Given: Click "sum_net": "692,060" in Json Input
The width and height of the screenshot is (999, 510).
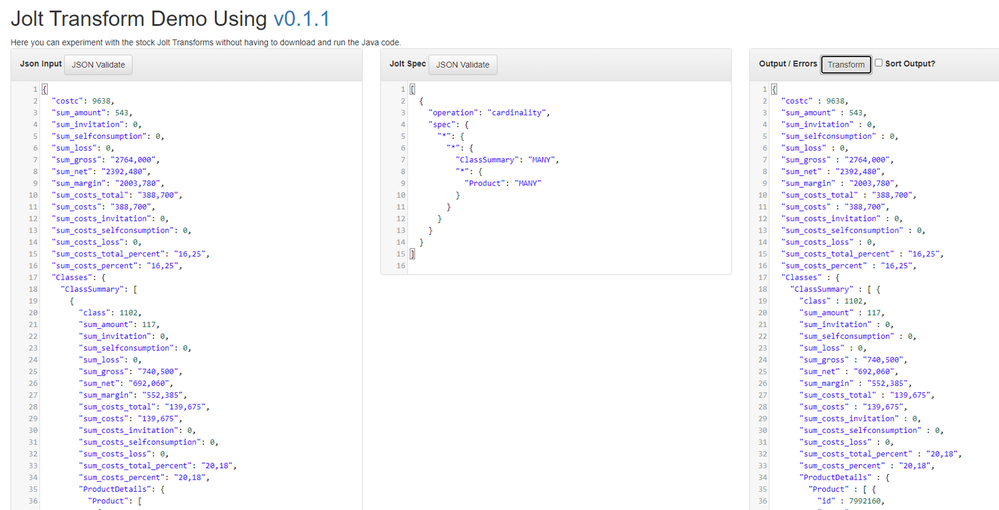Looking at the screenshot, I should [x=126, y=383].
